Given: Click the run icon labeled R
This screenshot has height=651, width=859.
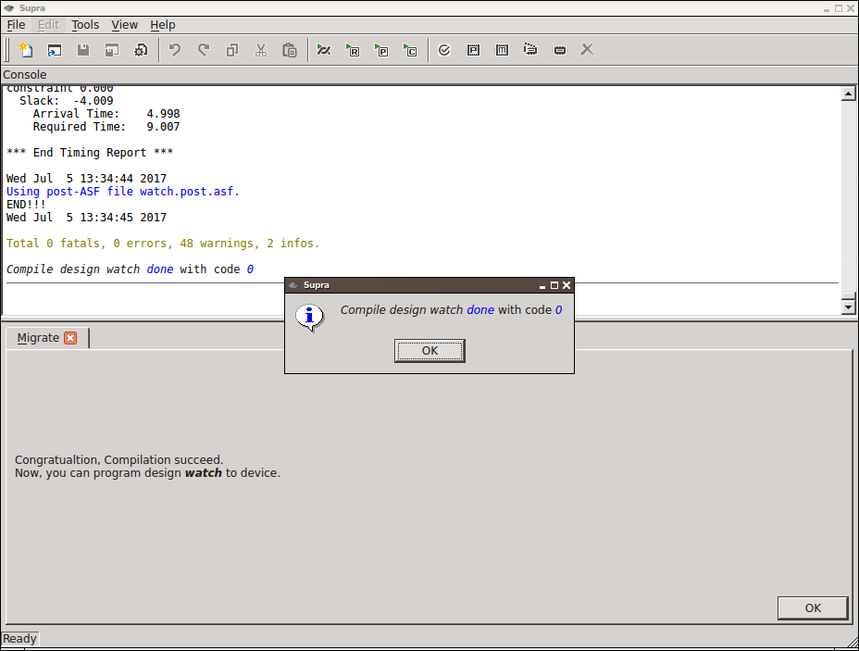Looking at the screenshot, I should [353, 50].
